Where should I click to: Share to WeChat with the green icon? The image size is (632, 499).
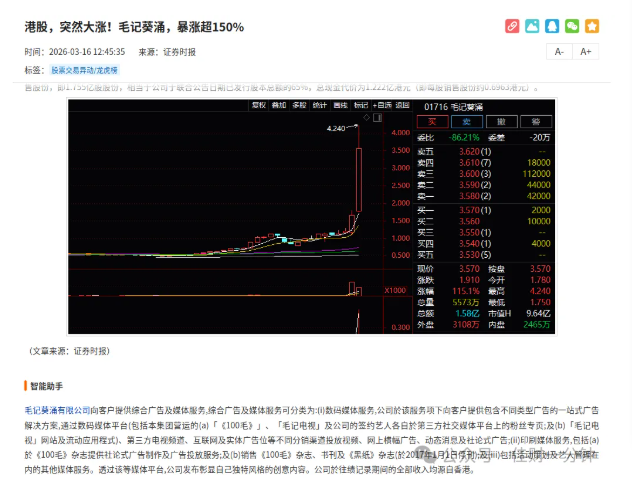572,26
